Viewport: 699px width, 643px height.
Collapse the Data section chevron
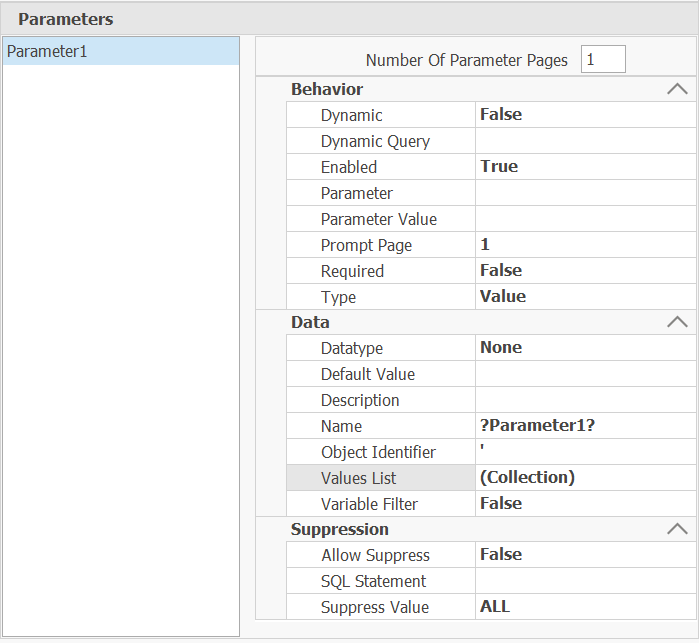point(677,322)
